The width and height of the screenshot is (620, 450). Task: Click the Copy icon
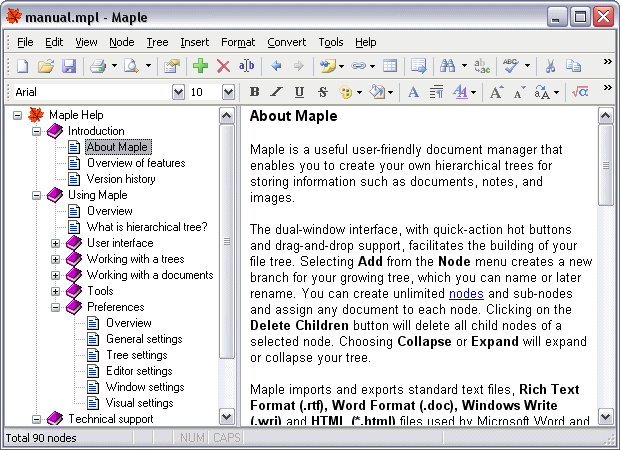click(573, 66)
